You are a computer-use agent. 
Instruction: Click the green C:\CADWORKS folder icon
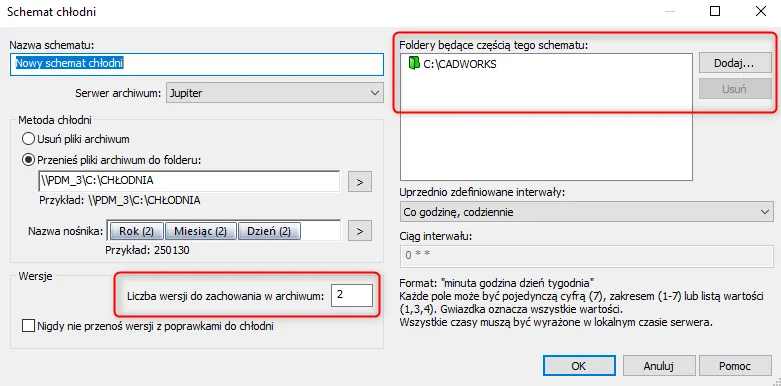click(414, 64)
